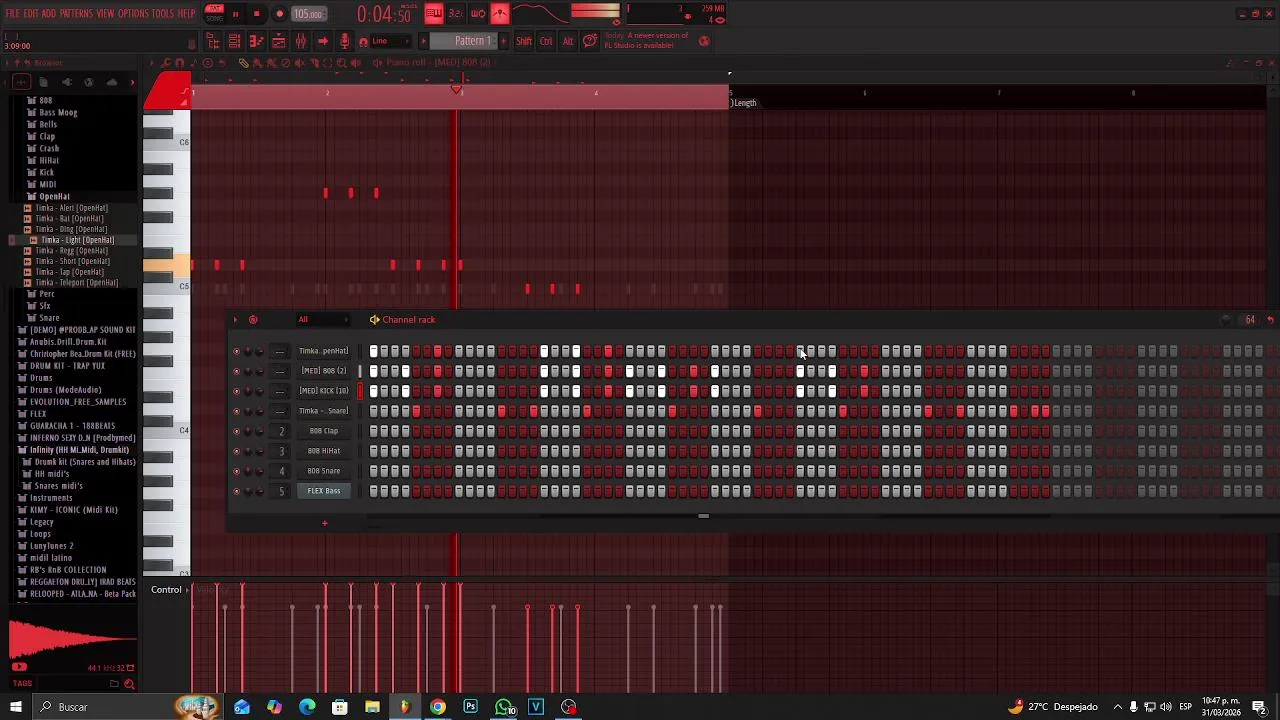Open the PATTERNS menu
Screen dimensions: 1280x720
(76, 14)
